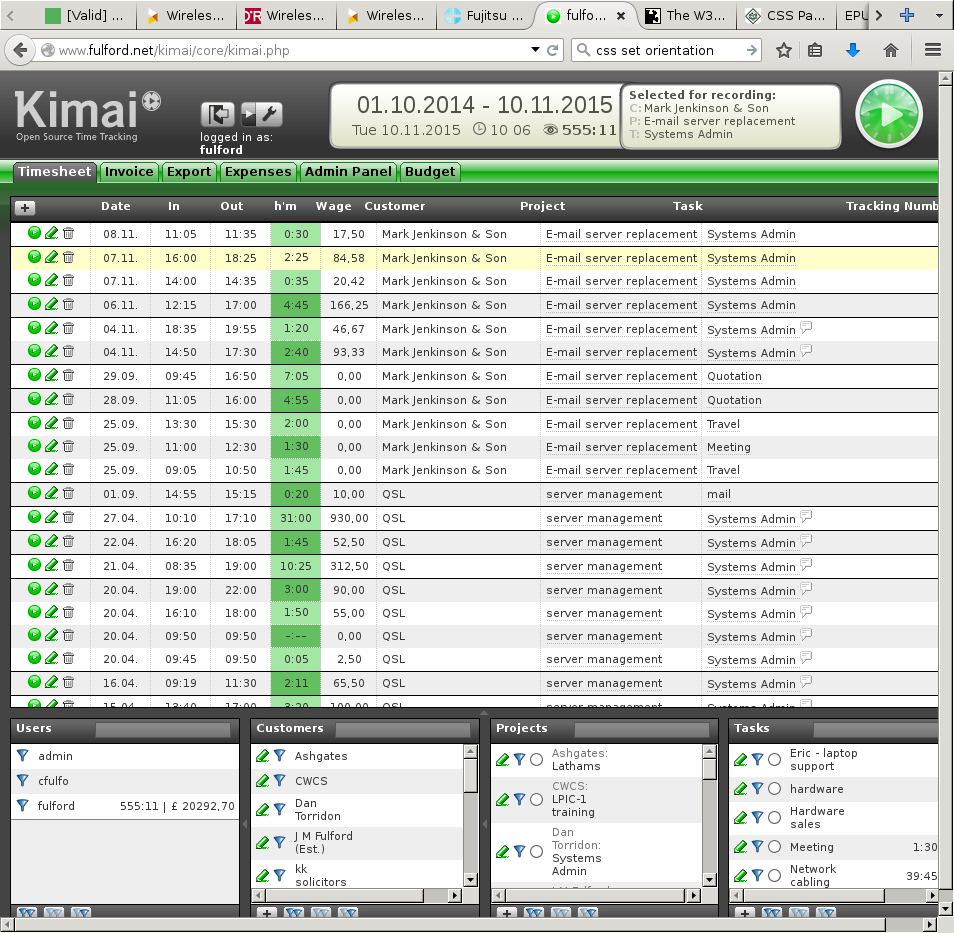The height and width of the screenshot is (933, 954).
Task: Select task Eric - laptop support radio
Action: [x=774, y=760]
